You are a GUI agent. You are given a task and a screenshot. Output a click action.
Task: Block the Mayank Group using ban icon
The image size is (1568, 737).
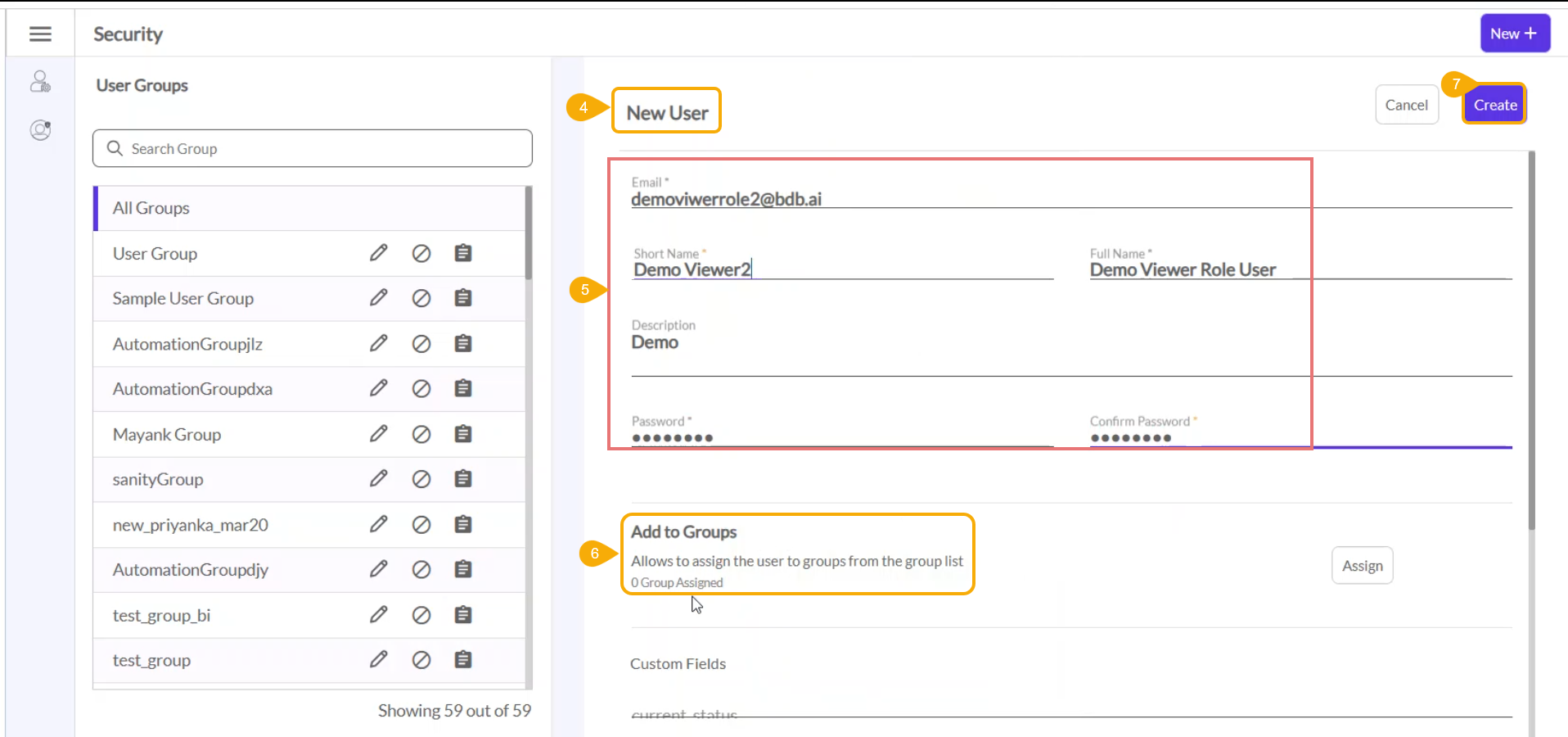[421, 434]
